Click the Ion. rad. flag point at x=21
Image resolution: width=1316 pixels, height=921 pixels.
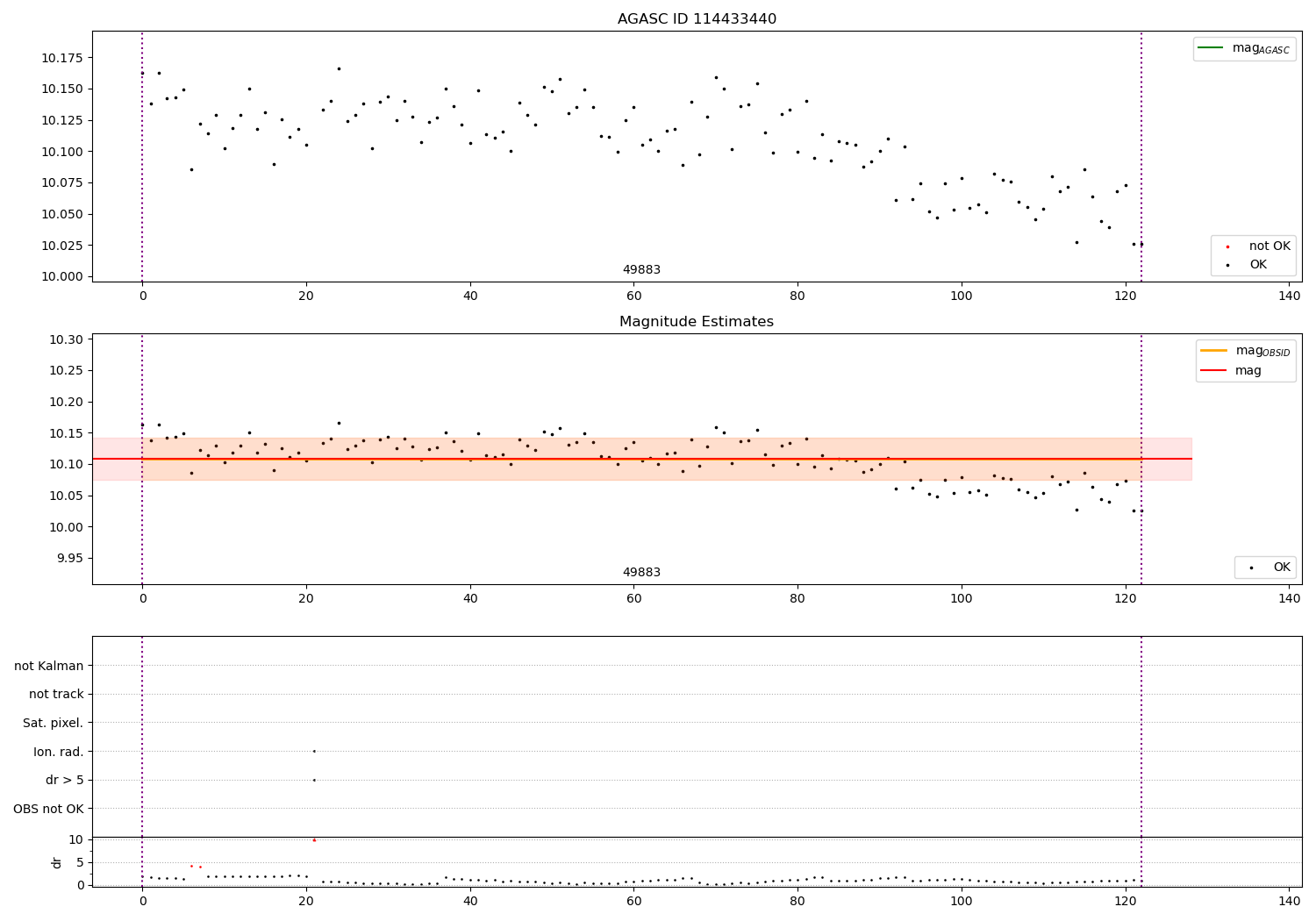[314, 751]
